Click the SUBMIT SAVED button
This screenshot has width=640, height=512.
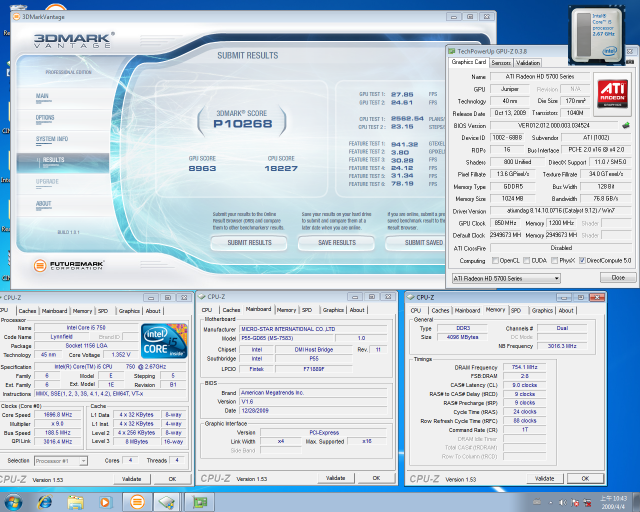(x=416, y=243)
